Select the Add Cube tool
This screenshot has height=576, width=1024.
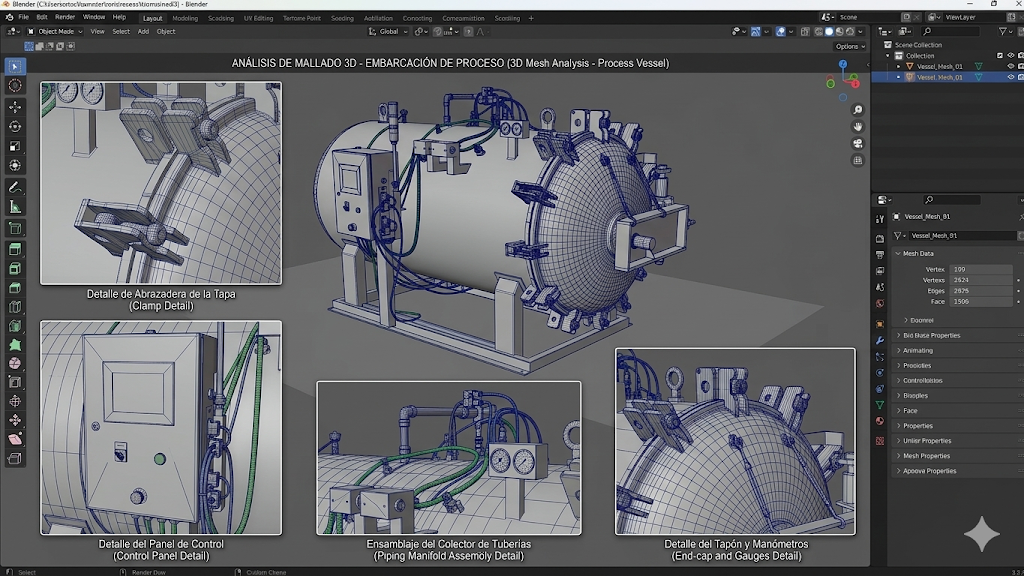15,229
